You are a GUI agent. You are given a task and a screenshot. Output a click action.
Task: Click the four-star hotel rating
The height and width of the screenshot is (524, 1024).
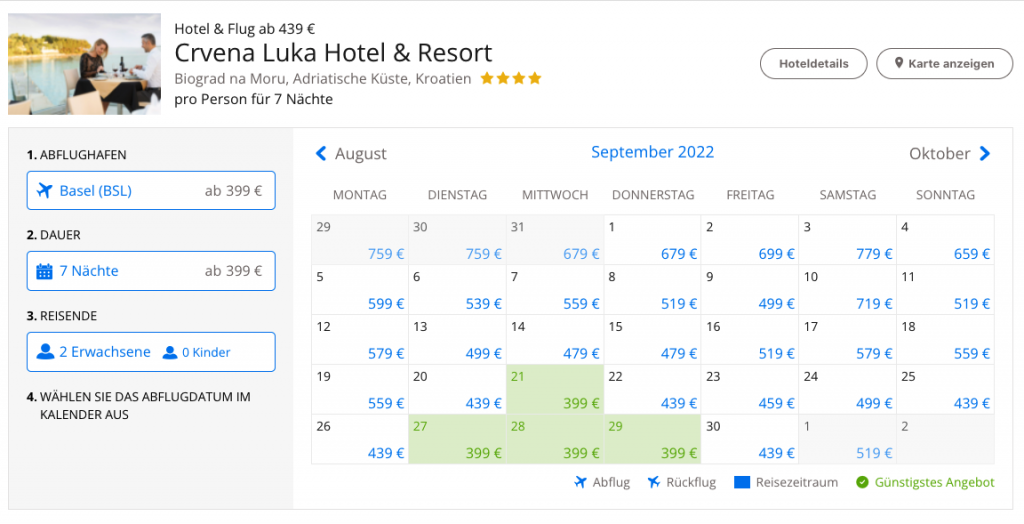510,78
